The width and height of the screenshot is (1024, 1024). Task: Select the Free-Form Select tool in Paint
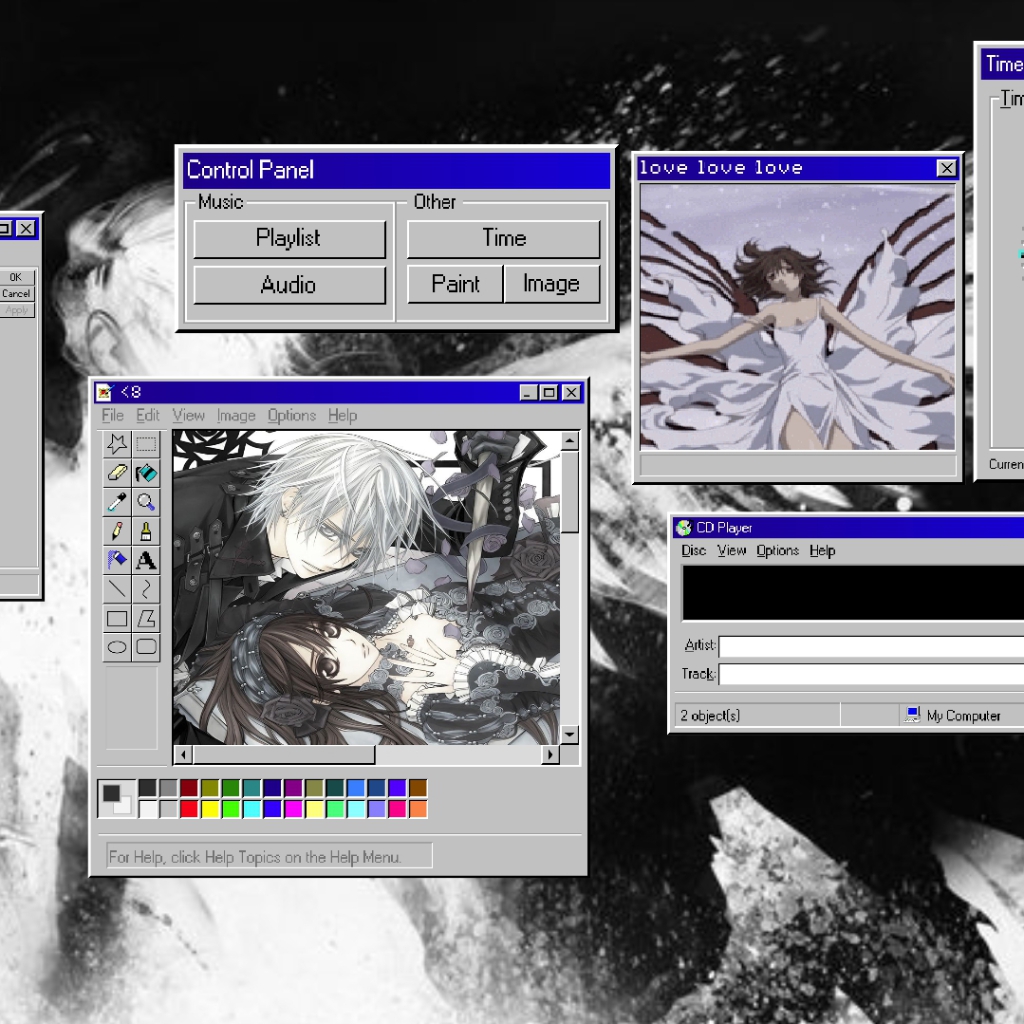point(117,444)
